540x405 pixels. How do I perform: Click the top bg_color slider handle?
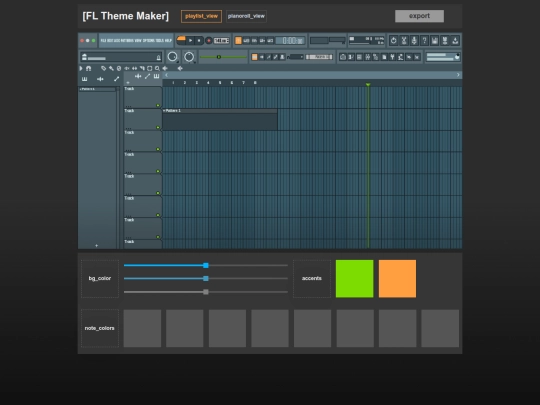pos(206,265)
